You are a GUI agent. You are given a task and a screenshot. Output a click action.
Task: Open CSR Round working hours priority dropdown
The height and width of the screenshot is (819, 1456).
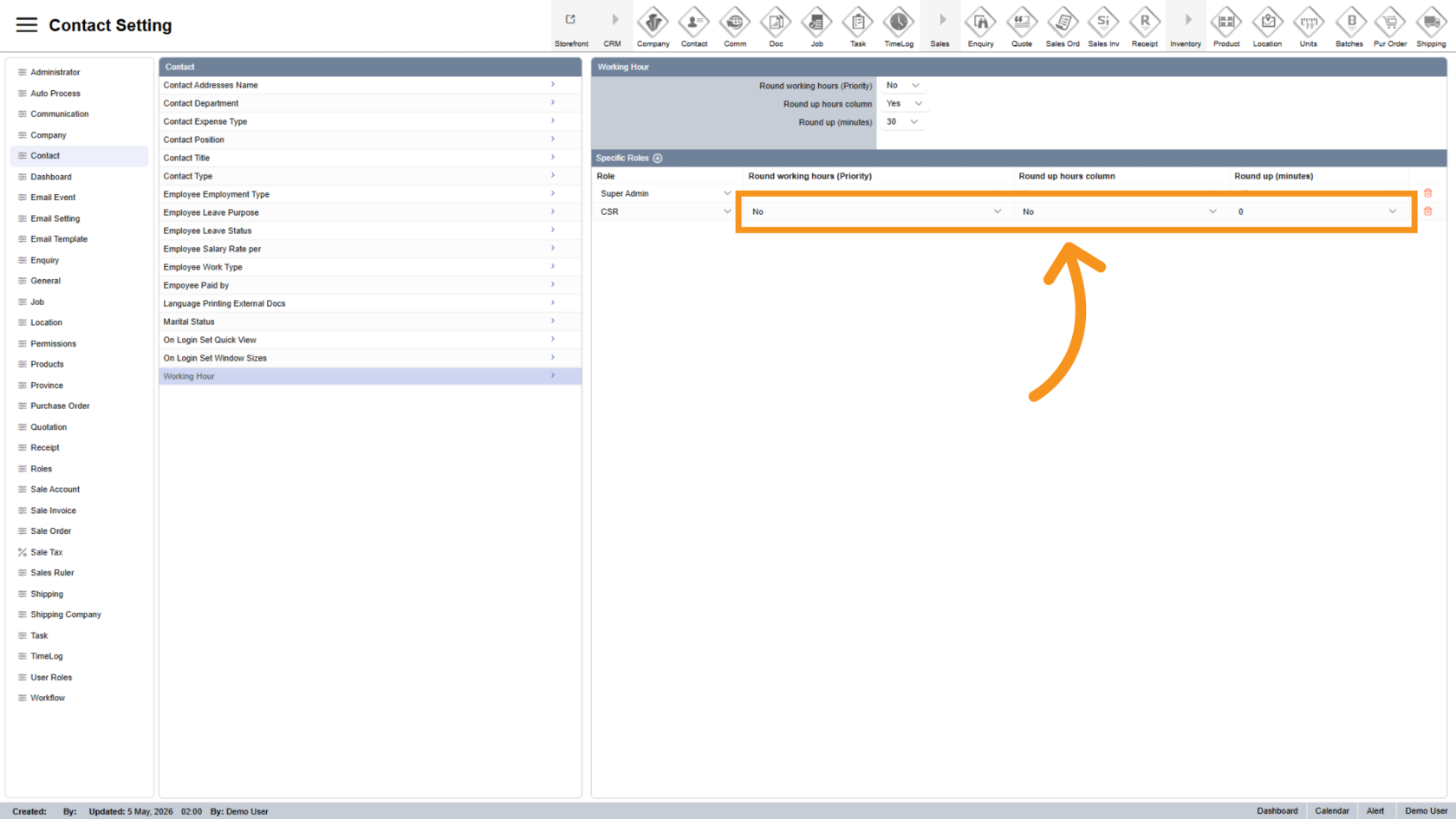tap(876, 211)
